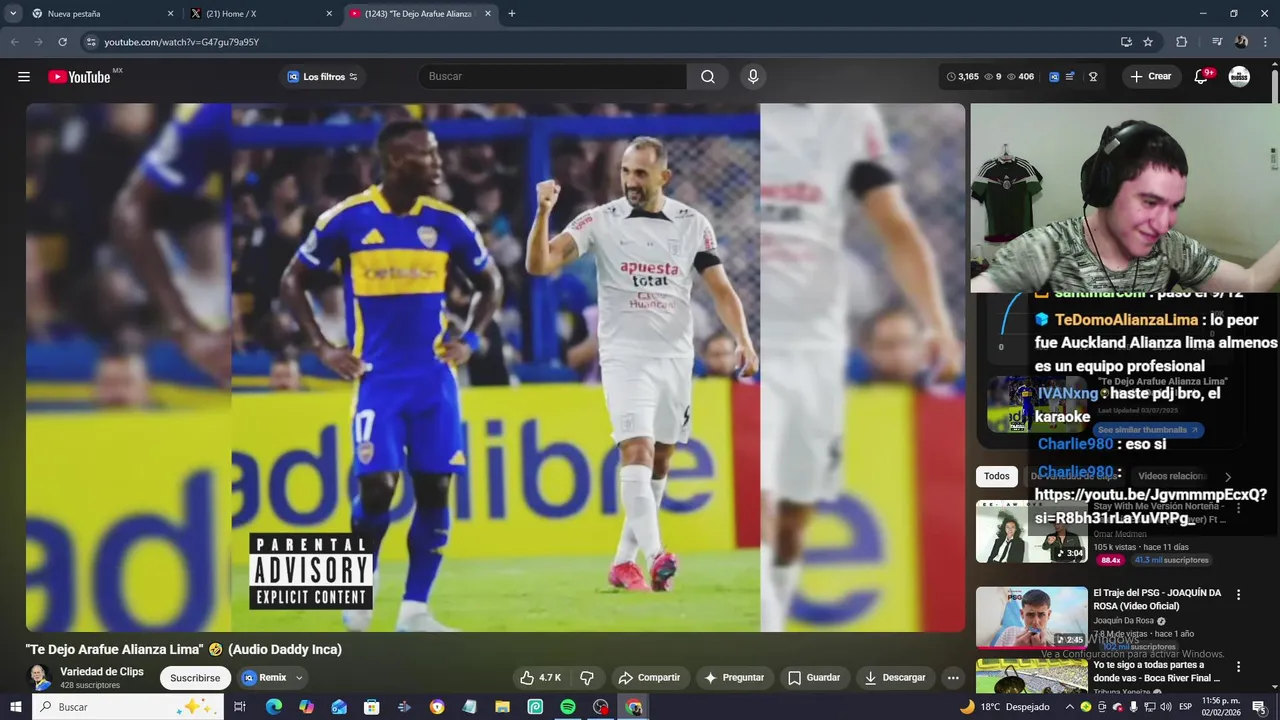Switch to the (21) Home / X tab
Image resolution: width=1280 pixels, height=720 pixels.
pyautogui.click(x=263, y=14)
